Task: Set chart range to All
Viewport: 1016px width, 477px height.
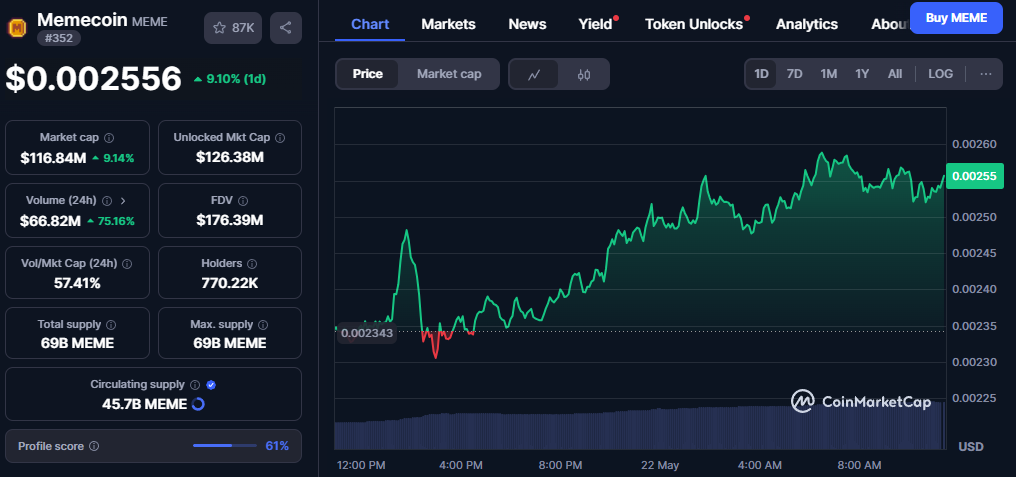Action: coord(895,74)
